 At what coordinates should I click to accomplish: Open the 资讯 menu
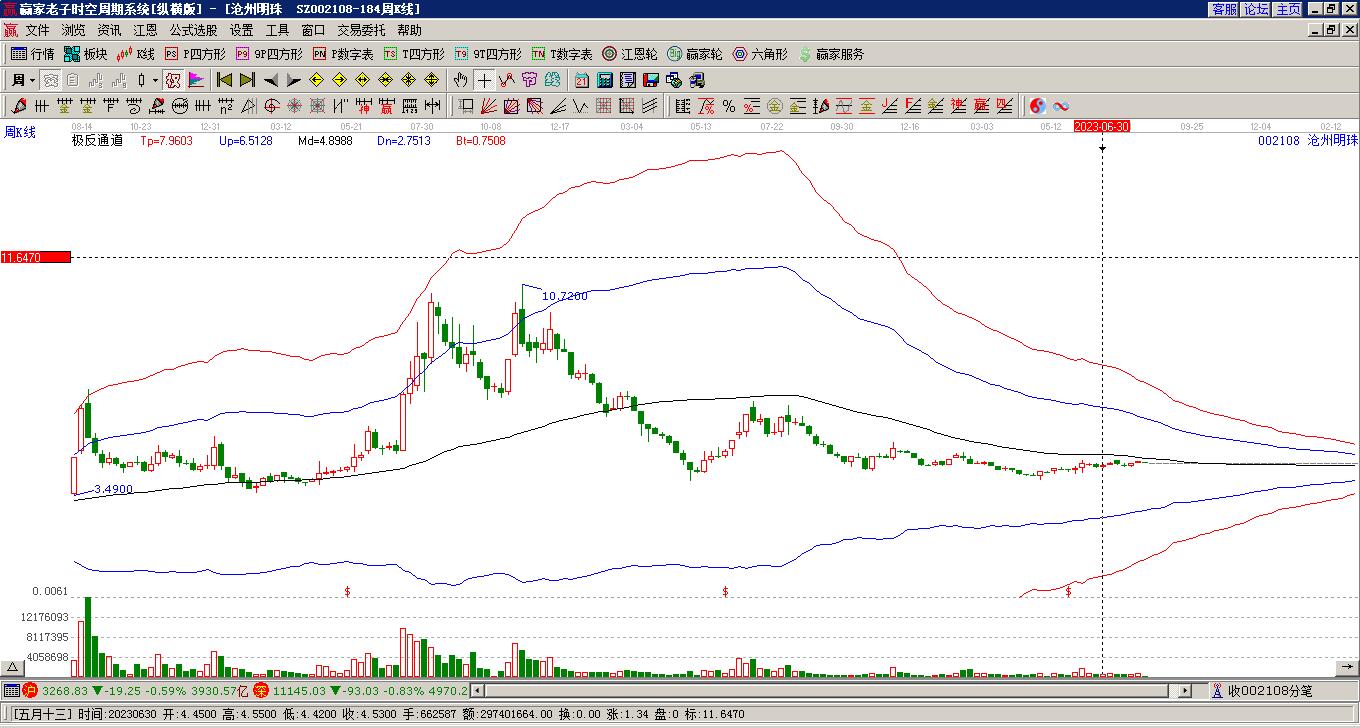tap(109, 31)
